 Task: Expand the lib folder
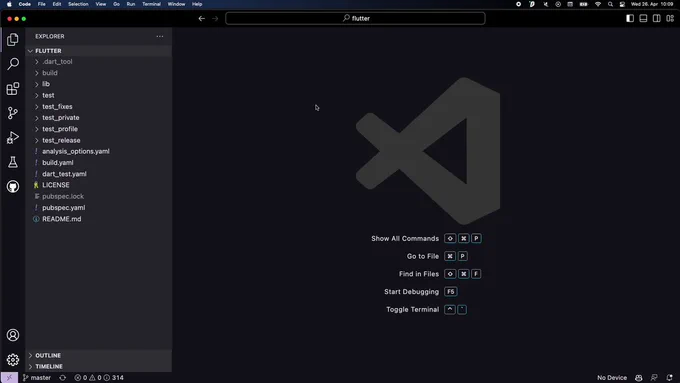(x=98, y=84)
